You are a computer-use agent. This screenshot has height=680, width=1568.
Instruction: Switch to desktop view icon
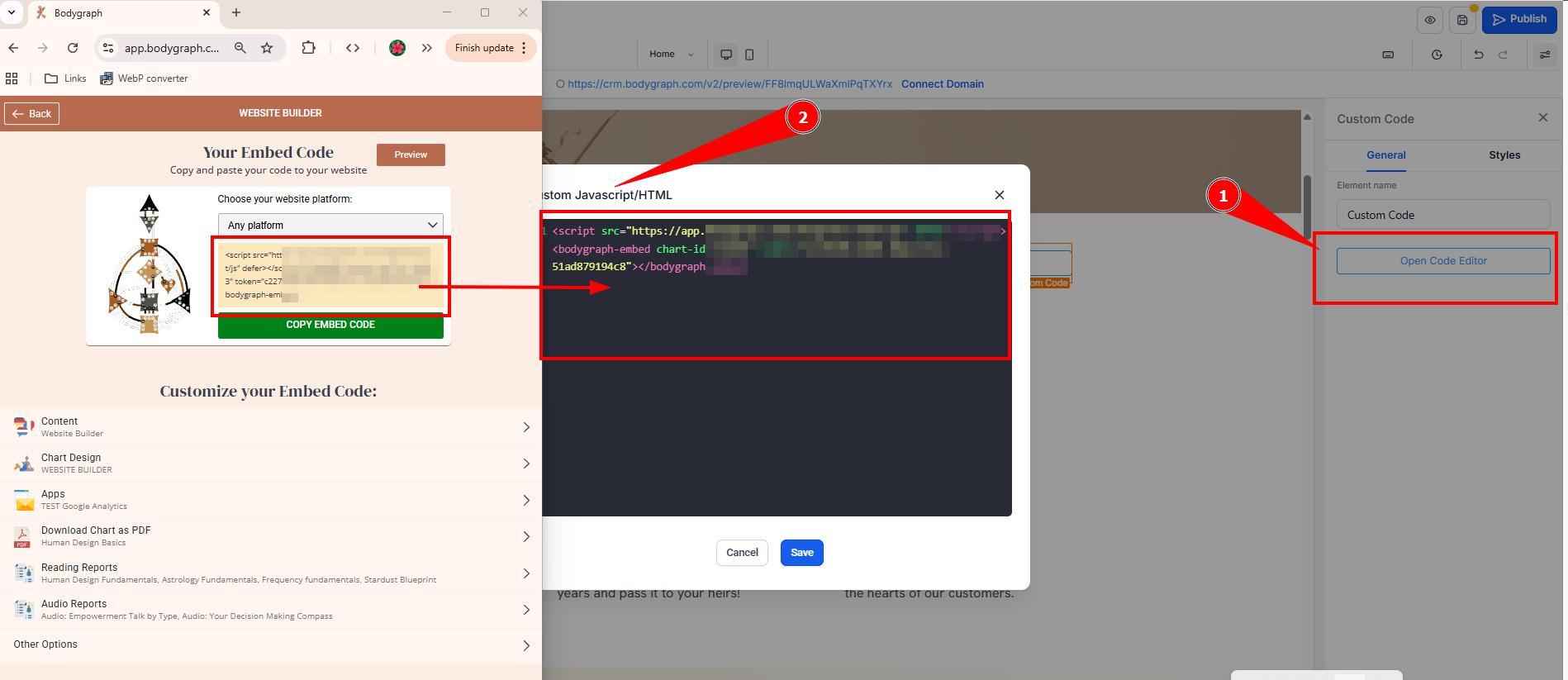[726, 55]
